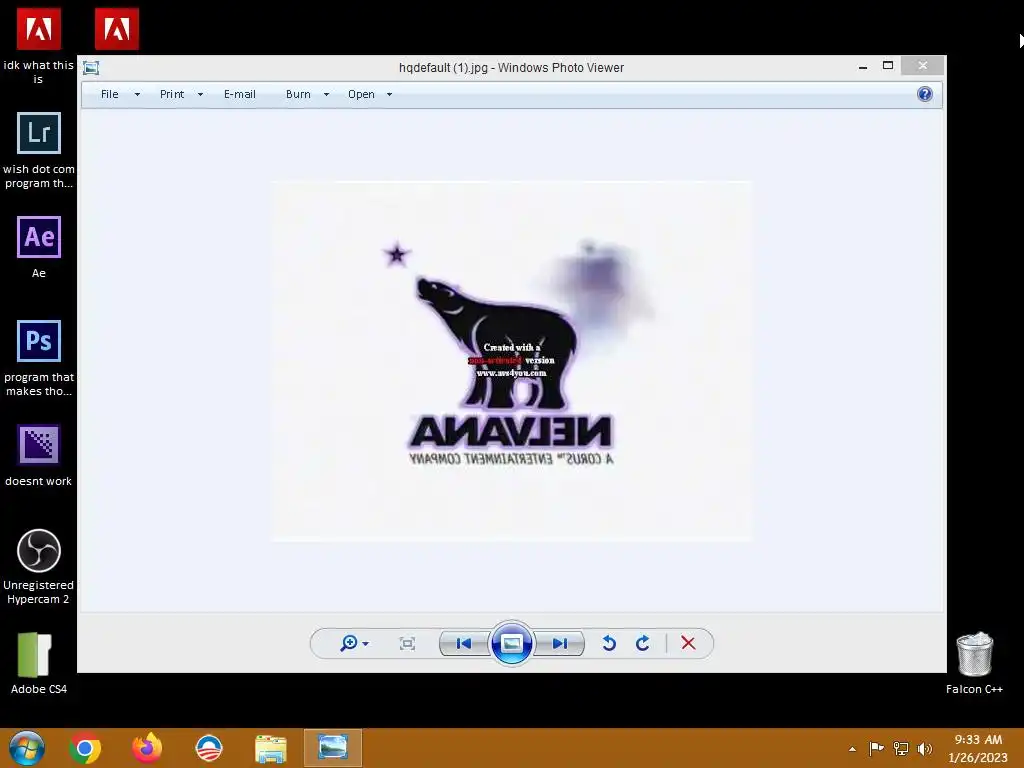The width and height of the screenshot is (1024, 768).
Task: Open the Windows Start button
Action: [x=27, y=748]
